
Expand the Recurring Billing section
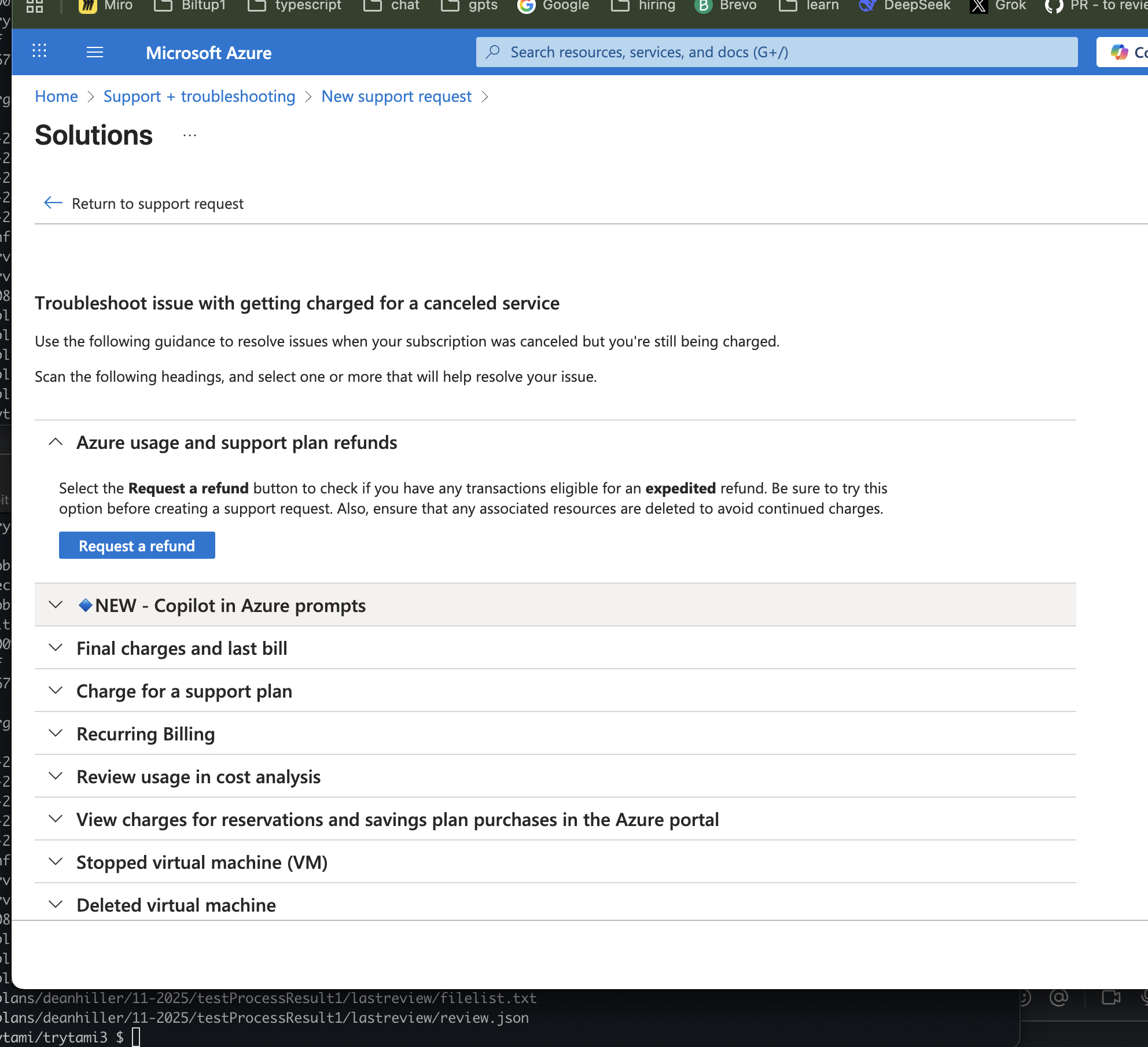pos(555,733)
